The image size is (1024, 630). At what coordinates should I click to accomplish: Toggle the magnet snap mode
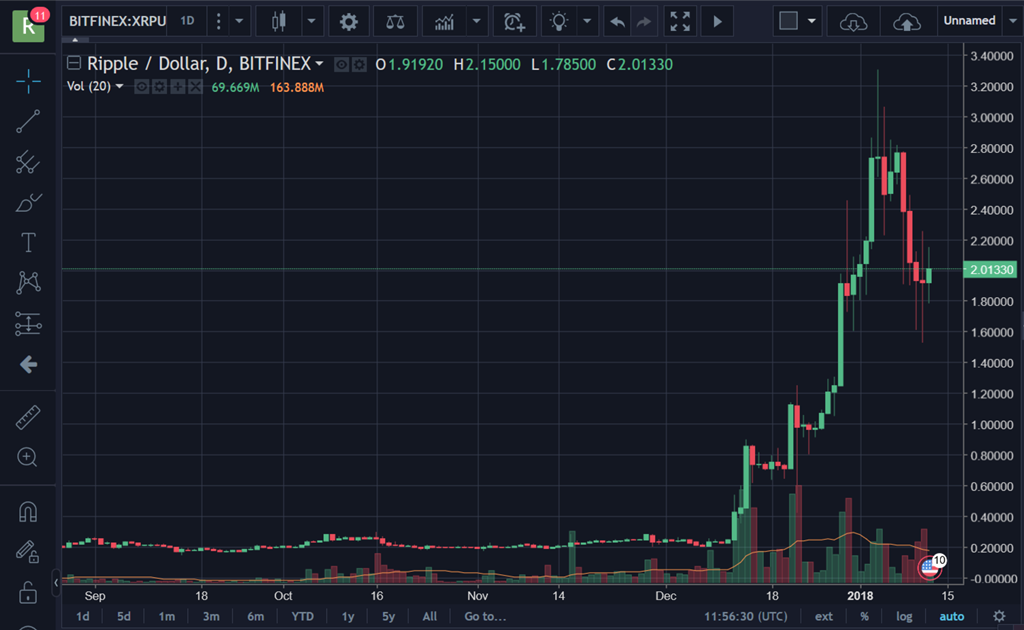pos(28,511)
